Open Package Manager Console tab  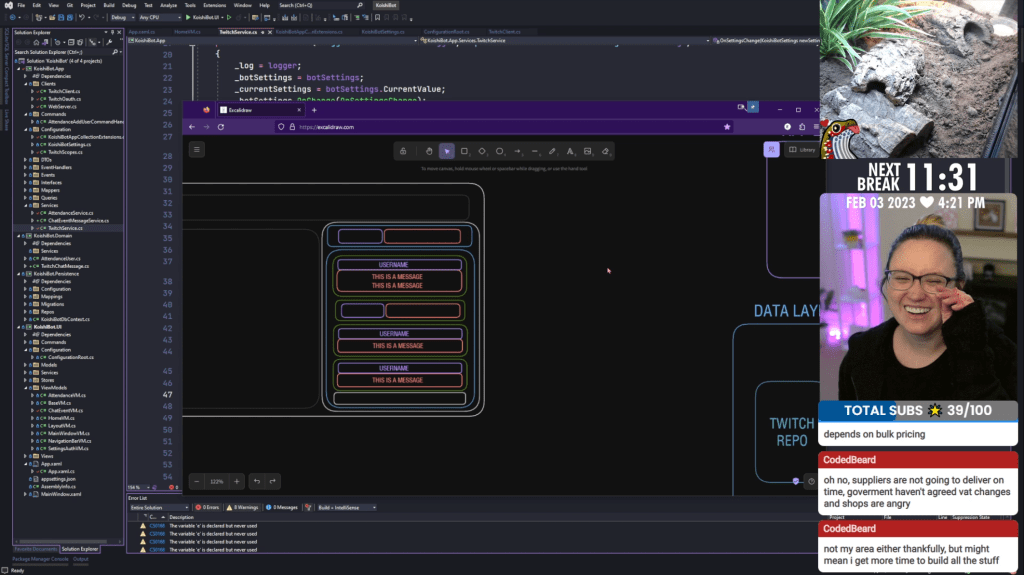[40, 559]
